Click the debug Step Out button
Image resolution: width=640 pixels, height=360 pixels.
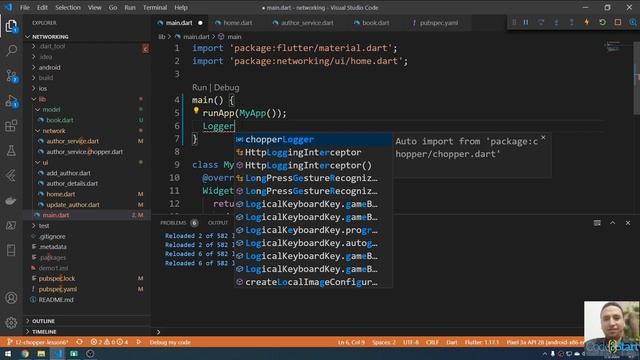coord(571,22)
